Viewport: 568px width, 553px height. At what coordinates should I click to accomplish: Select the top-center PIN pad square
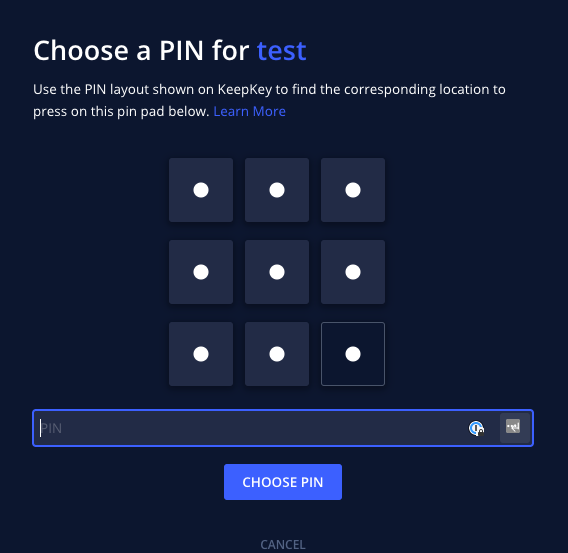tap(277, 190)
